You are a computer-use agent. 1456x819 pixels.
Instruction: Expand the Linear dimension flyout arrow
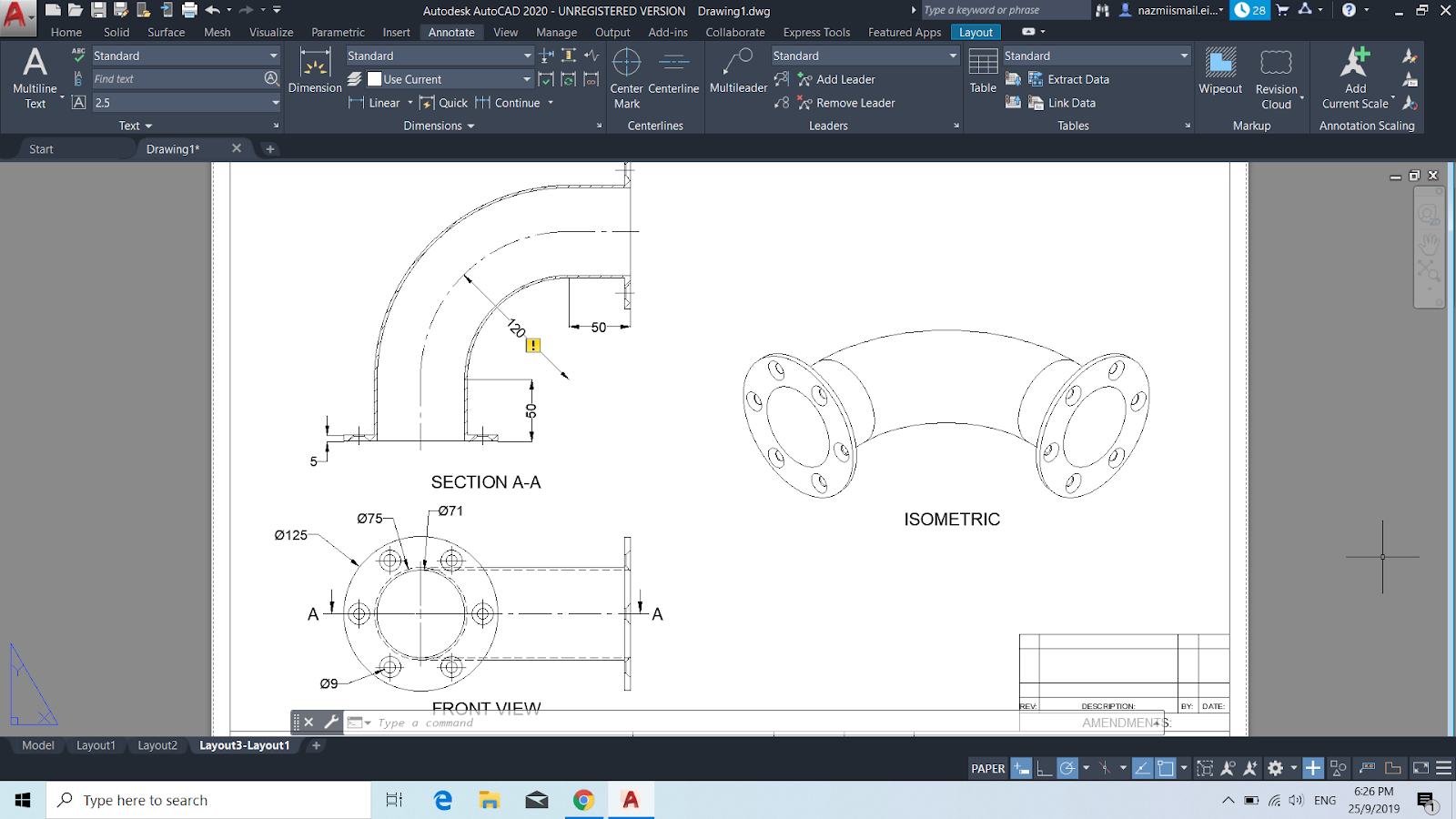(410, 103)
